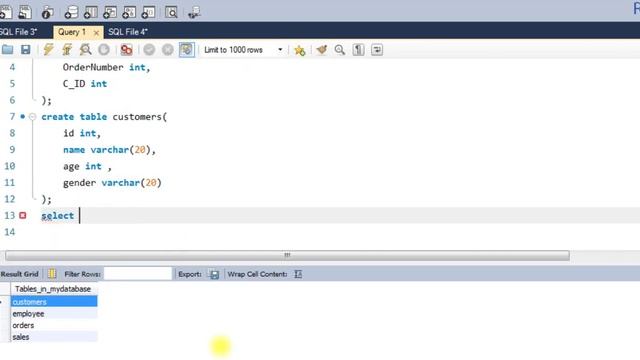640x360 pixels.
Task: Collapse the create table customers block
Action: click(x=33, y=117)
